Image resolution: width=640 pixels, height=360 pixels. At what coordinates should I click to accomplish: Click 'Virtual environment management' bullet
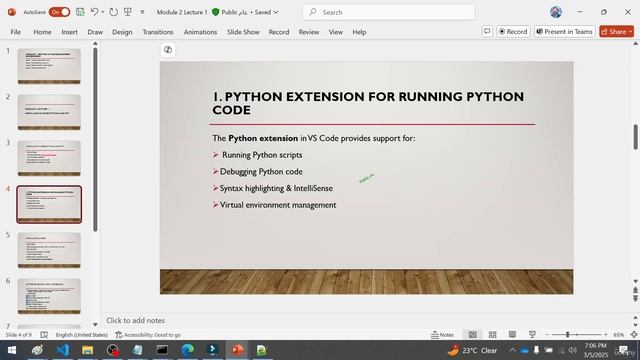[278, 205]
